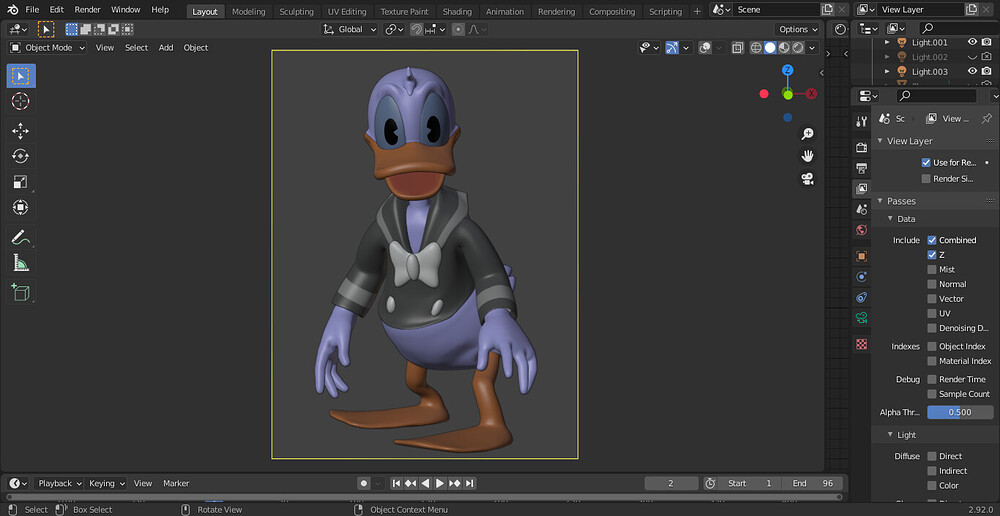Open the Keying dropdown
This screenshot has height=516, width=1000.
(107, 483)
